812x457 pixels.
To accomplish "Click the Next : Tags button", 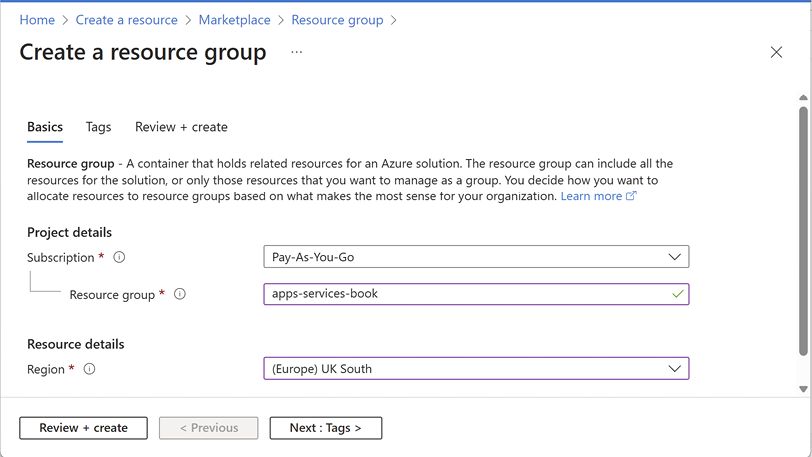I will [x=326, y=428].
